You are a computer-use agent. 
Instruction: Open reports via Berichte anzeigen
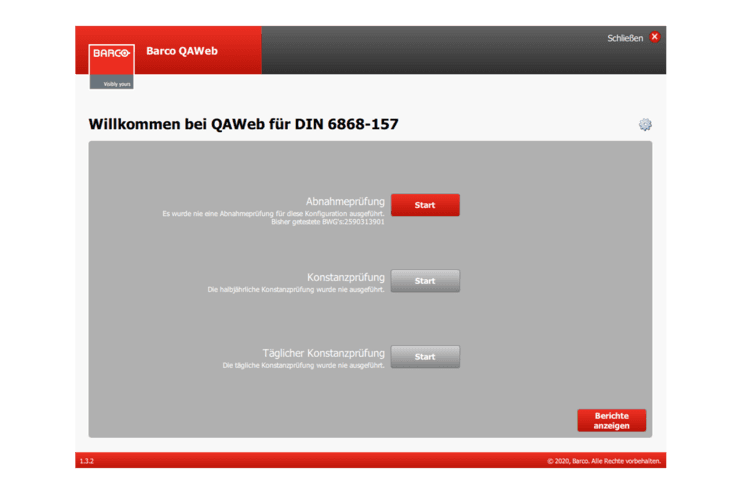(611, 420)
